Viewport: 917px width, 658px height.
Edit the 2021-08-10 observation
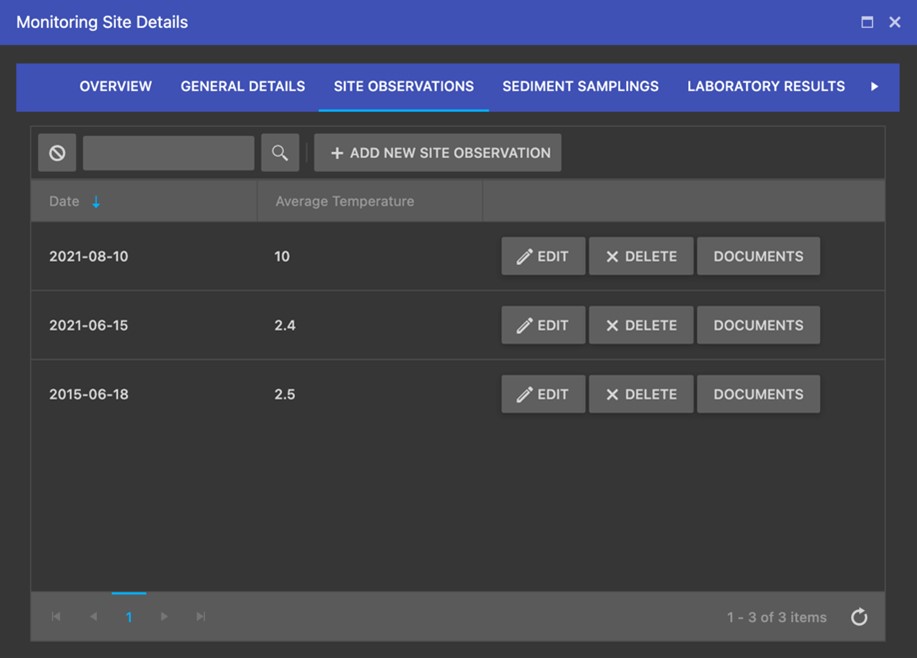pos(543,256)
